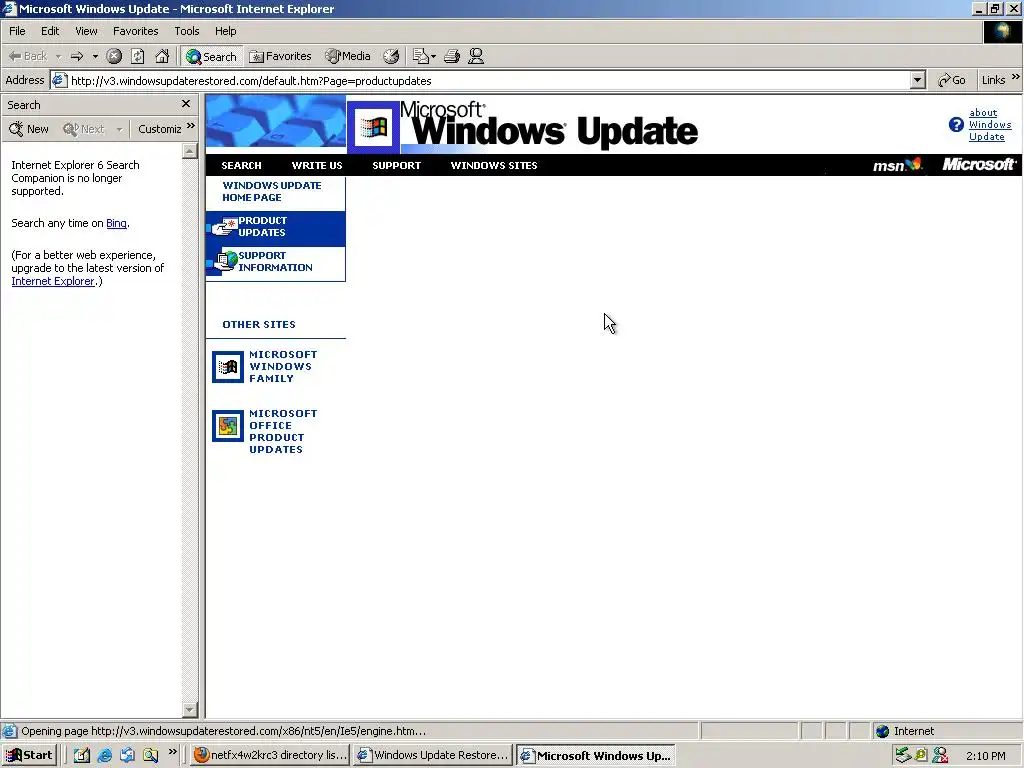Click the Edit page toolbar icon
The height and width of the screenshot is (768, 1024).
coord(420,56)
